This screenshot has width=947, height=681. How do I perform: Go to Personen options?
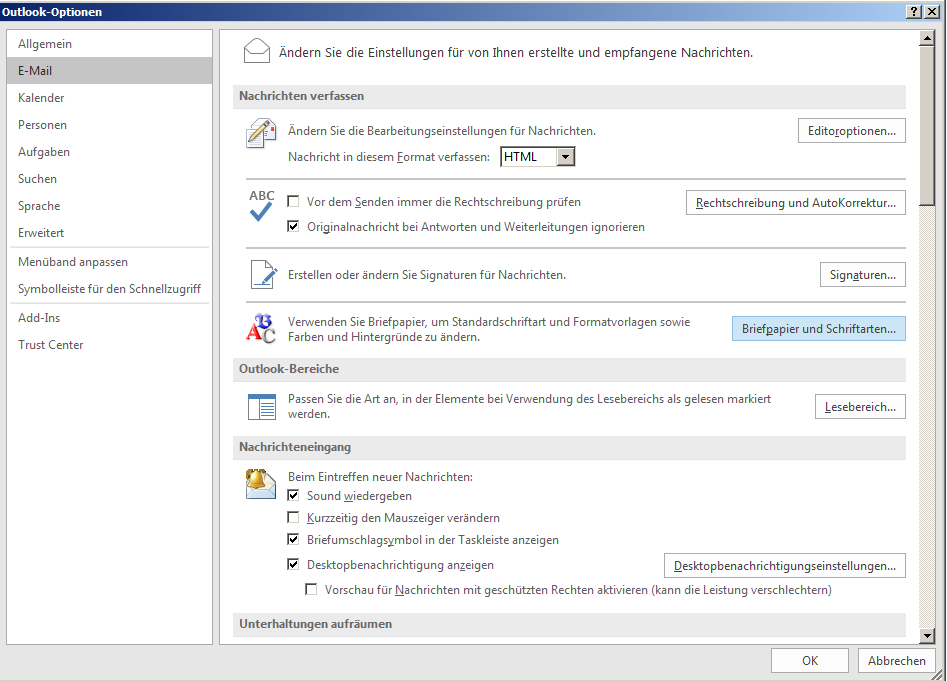coord(110,125)
